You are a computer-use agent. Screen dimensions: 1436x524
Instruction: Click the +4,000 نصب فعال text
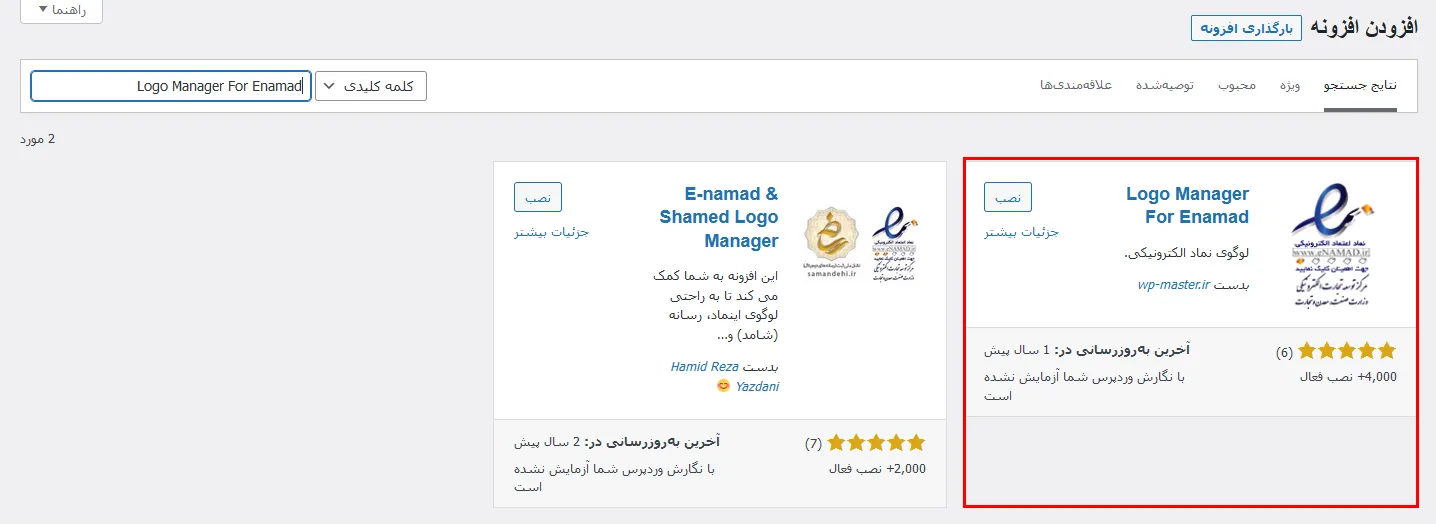(x=1348, y=377)
